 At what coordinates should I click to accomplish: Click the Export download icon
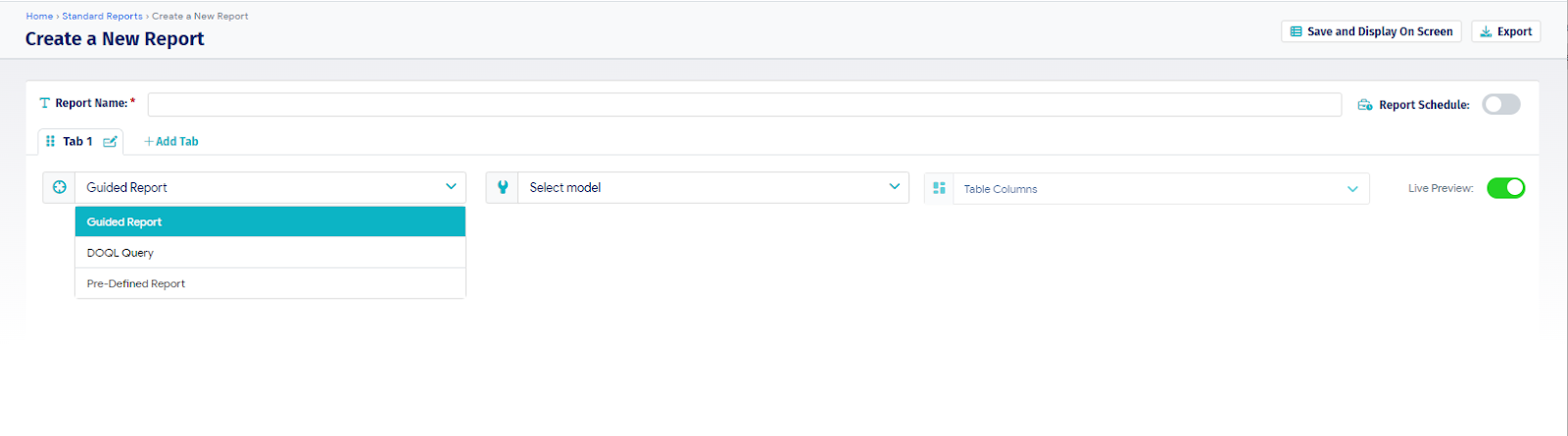click(x=1487, y=31)
